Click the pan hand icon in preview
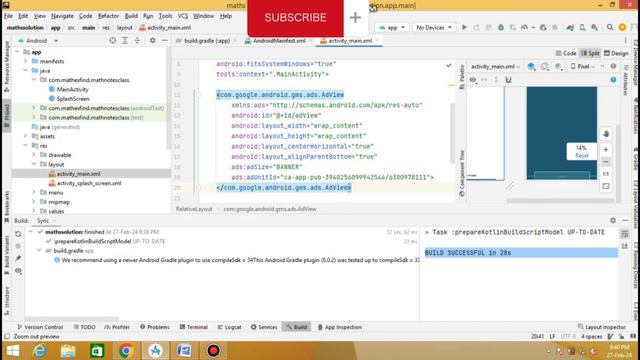This screenshot has width=640, height=360. (606, 133)
